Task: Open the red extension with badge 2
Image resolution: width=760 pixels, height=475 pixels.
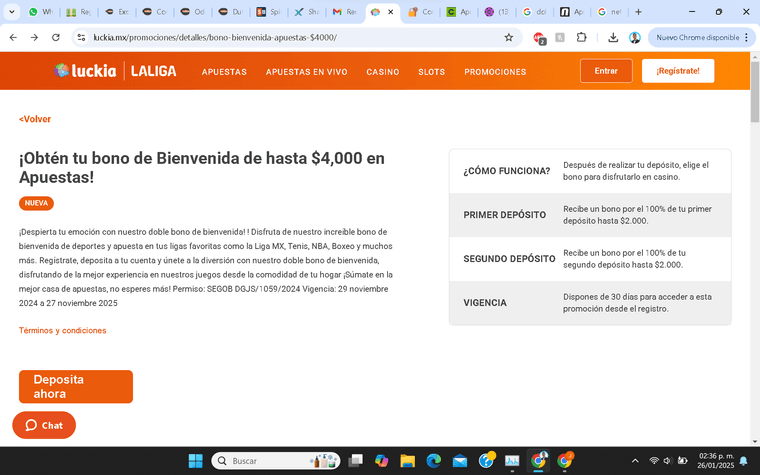Action: click(x=539, y=38)
